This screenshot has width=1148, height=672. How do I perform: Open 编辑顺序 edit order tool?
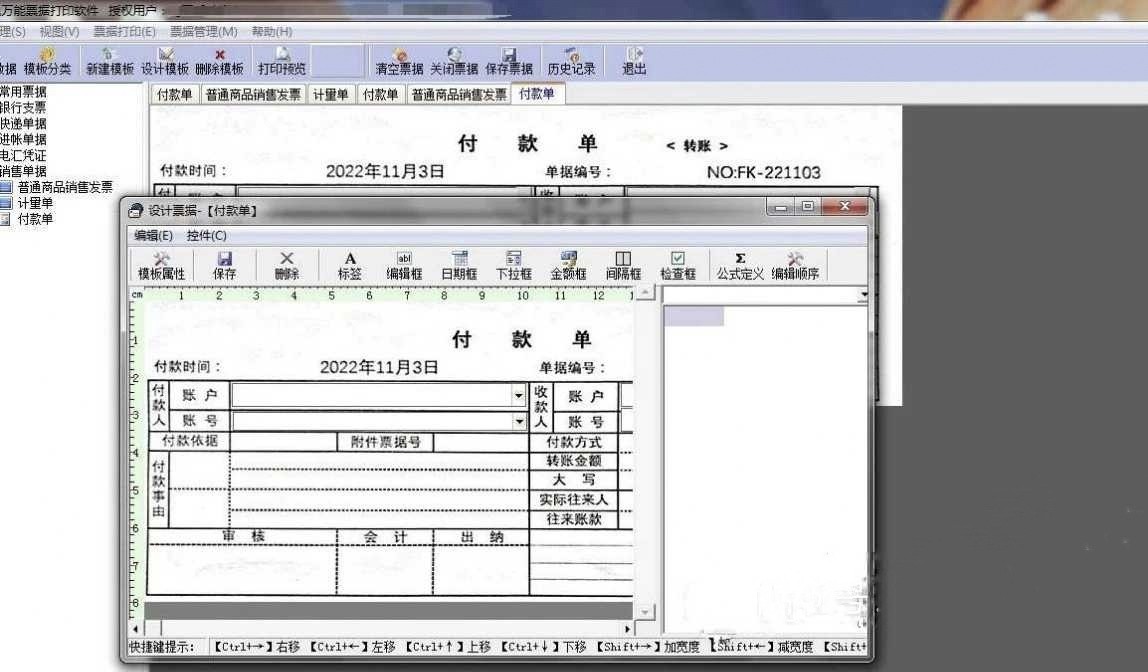click(795, 266)
